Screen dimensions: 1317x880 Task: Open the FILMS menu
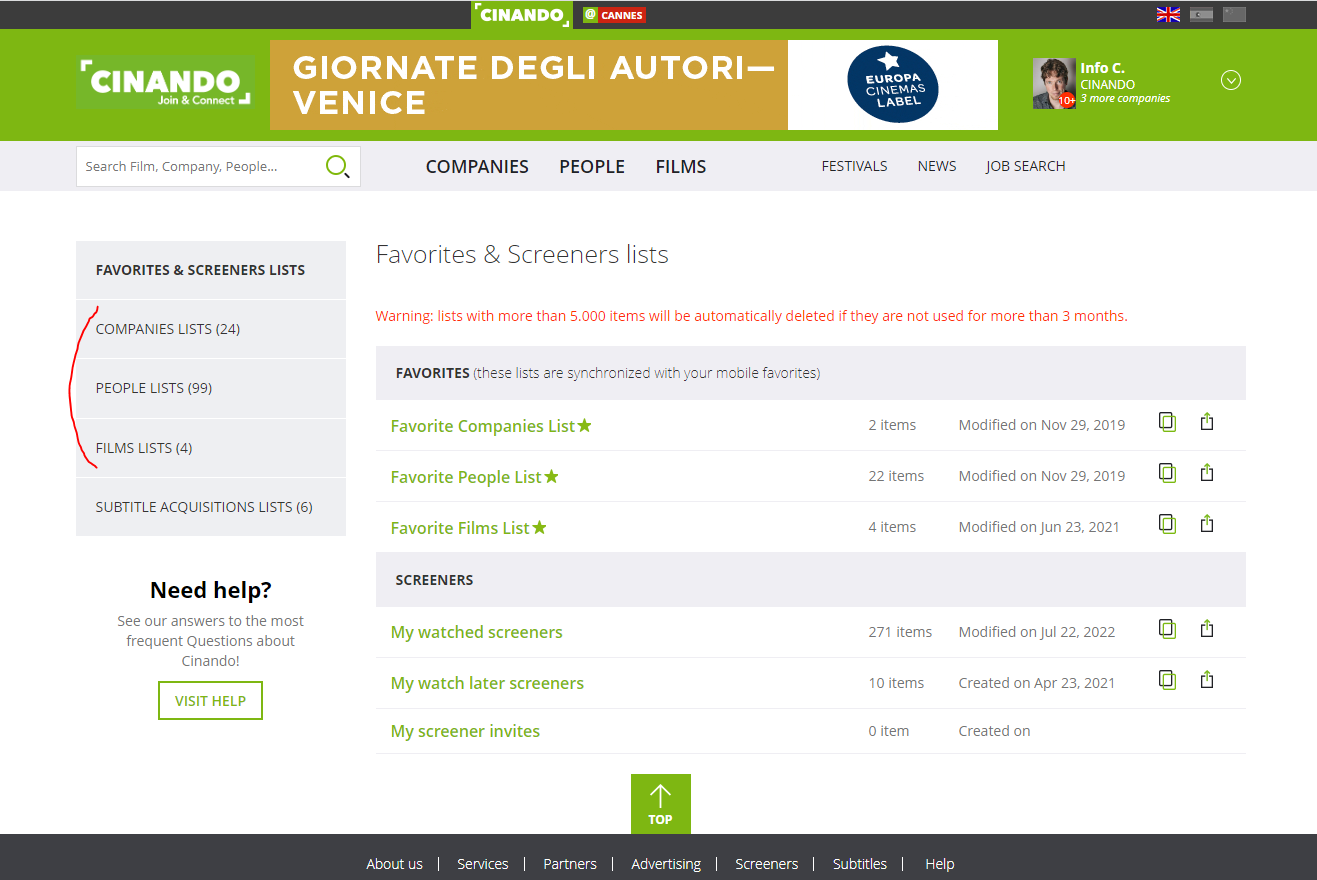click(681, 167)
